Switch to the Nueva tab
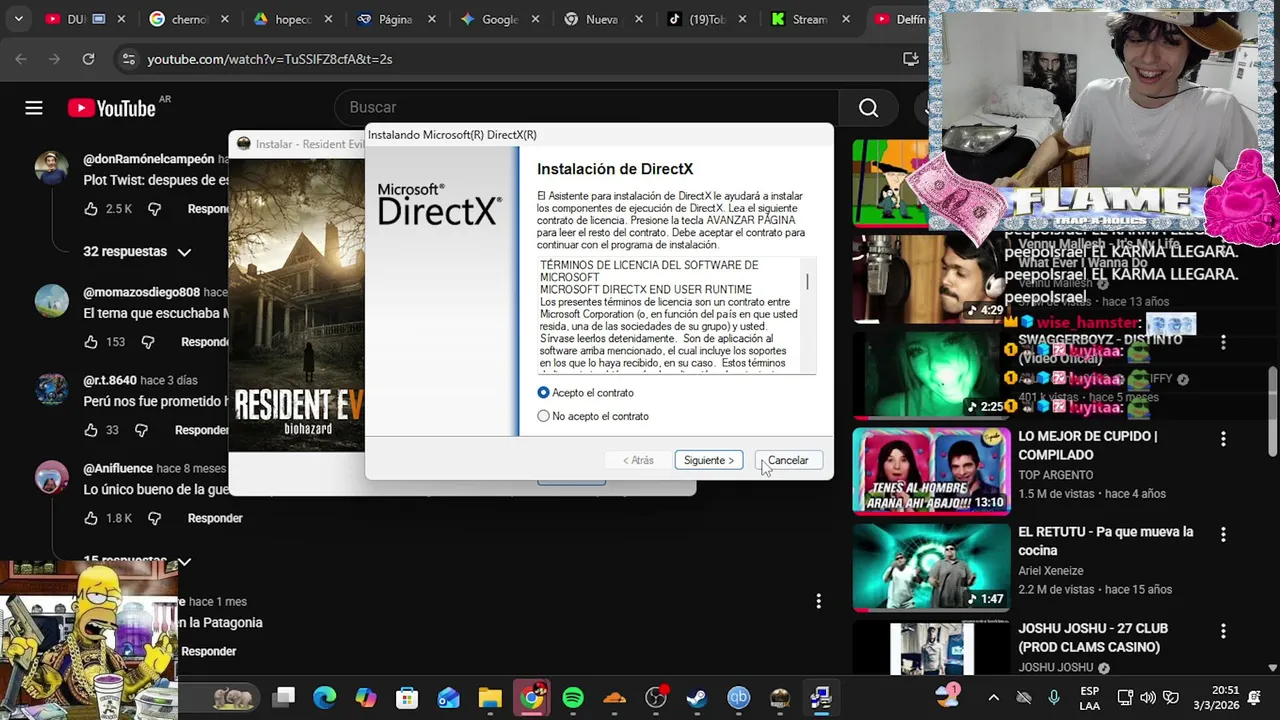 (604, 19)
